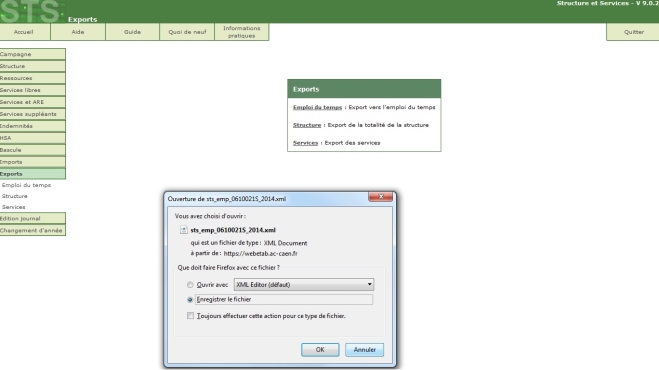Viewport: 659px width, 370px height.
Task: Open 'Informations pratiques' tab
Action: 242,32
